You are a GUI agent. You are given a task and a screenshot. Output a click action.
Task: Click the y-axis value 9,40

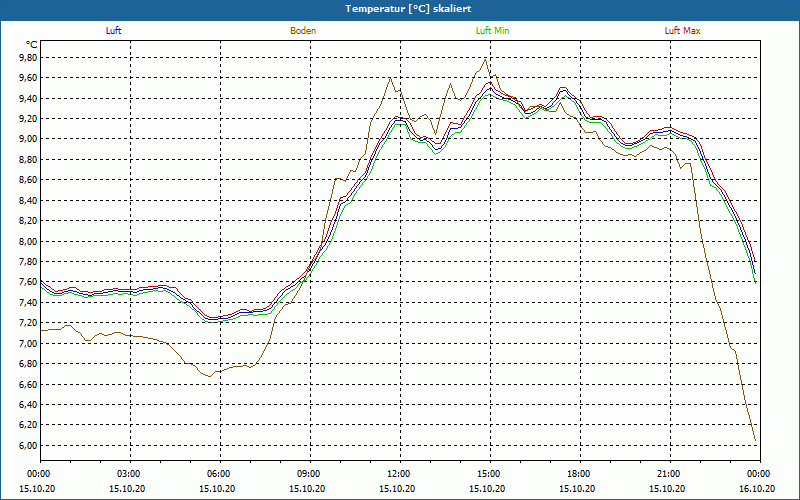coord(28,98)
